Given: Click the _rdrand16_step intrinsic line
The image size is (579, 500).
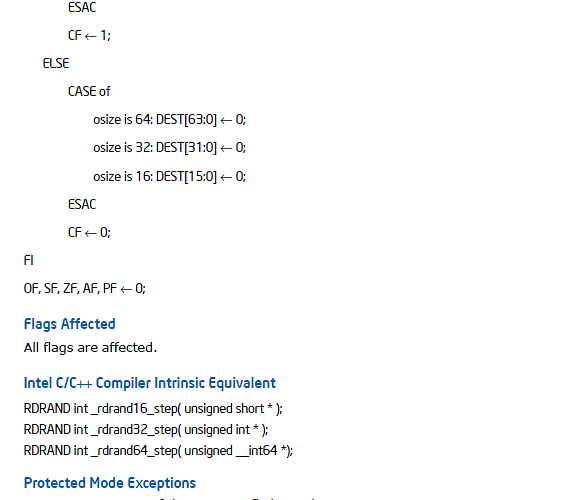Looking at the screenshot, I should click(x=153, y=409).
